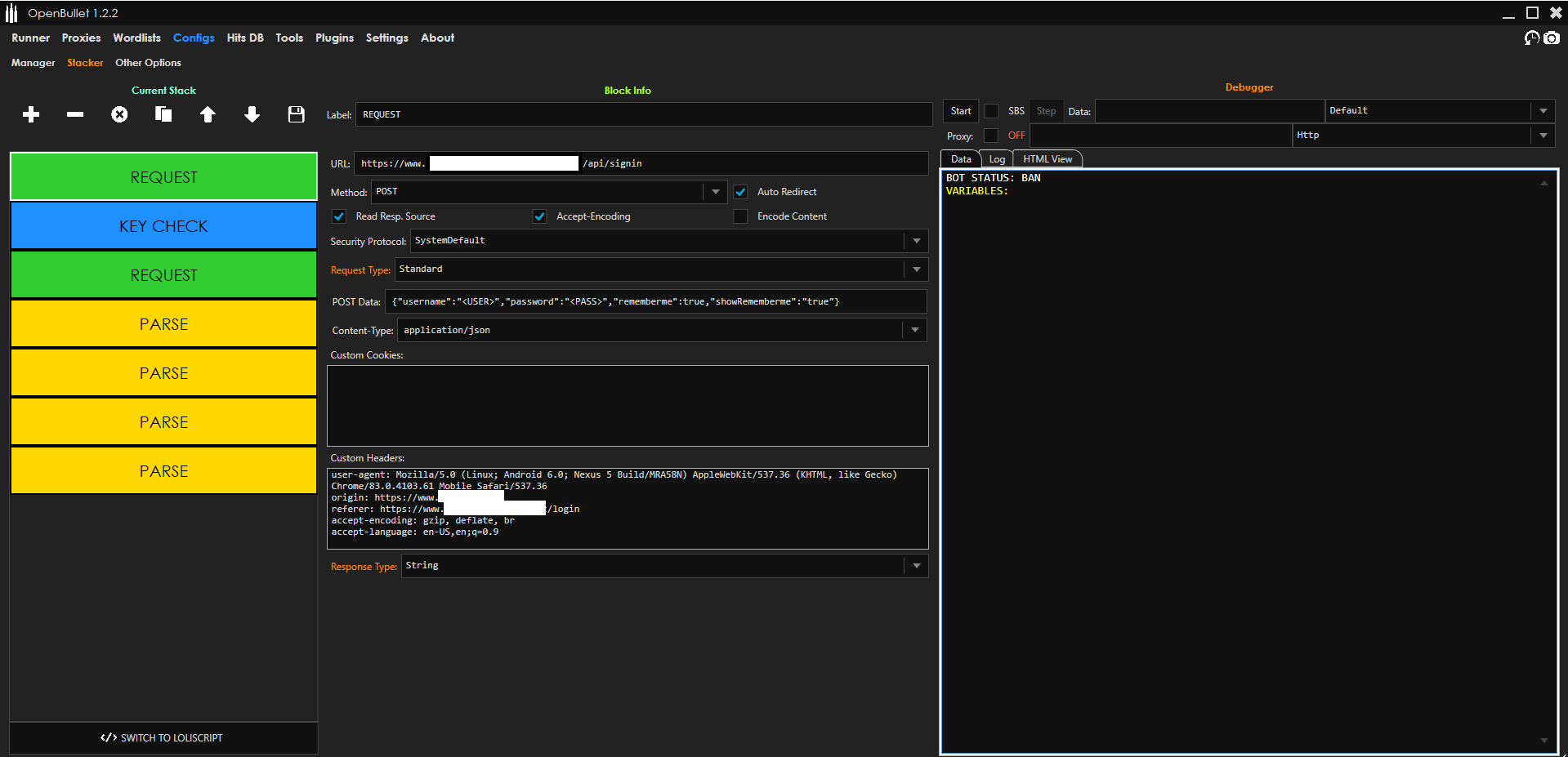Open the Response Type dropdown
This screenshot has width=1568, height=757.
coord(916,566)
